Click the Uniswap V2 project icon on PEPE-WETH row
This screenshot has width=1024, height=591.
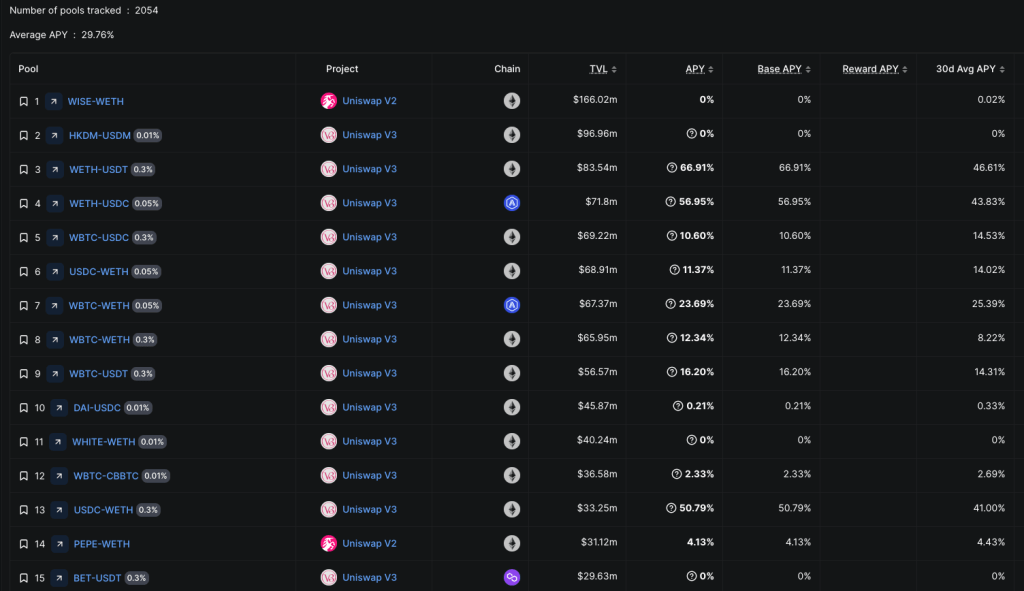(328, 543)
